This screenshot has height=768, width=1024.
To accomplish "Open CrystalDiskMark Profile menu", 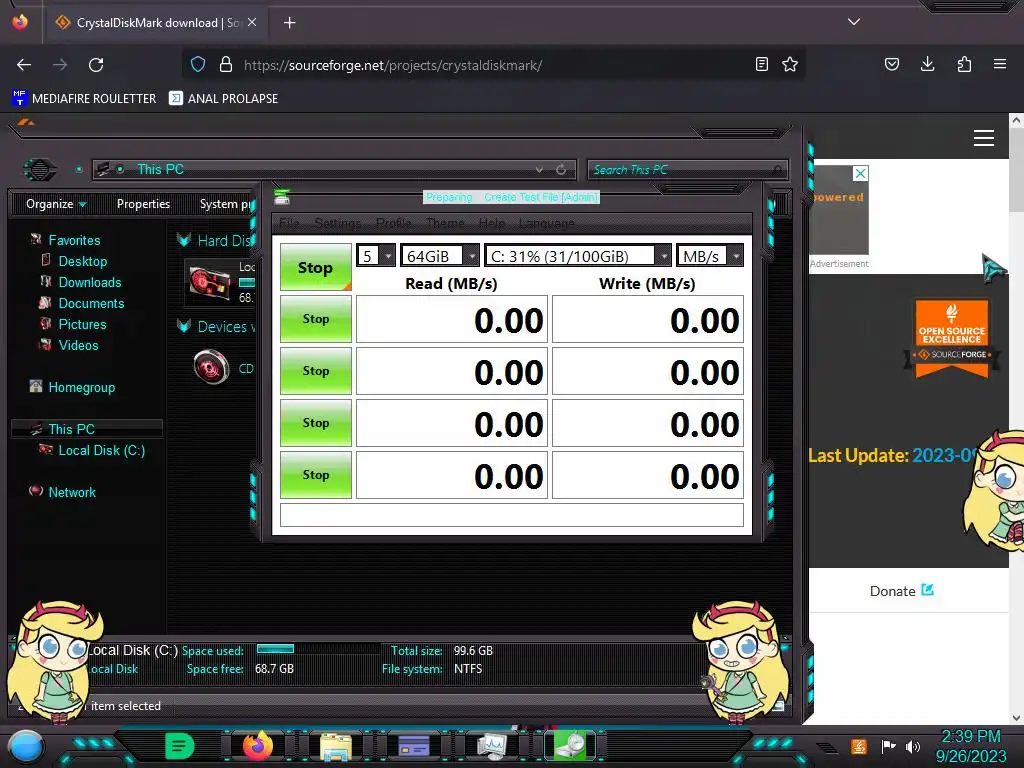I will tap(394, 223).
